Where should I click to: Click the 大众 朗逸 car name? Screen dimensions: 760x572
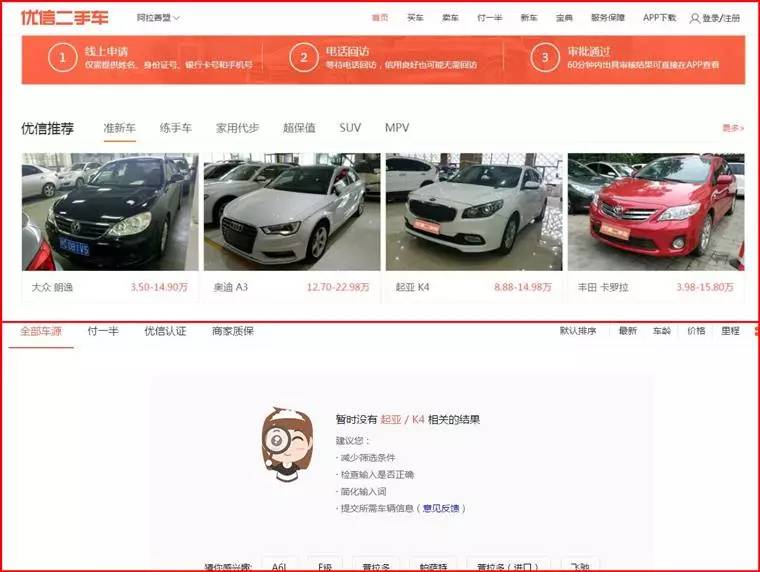[x=52, y=287]
